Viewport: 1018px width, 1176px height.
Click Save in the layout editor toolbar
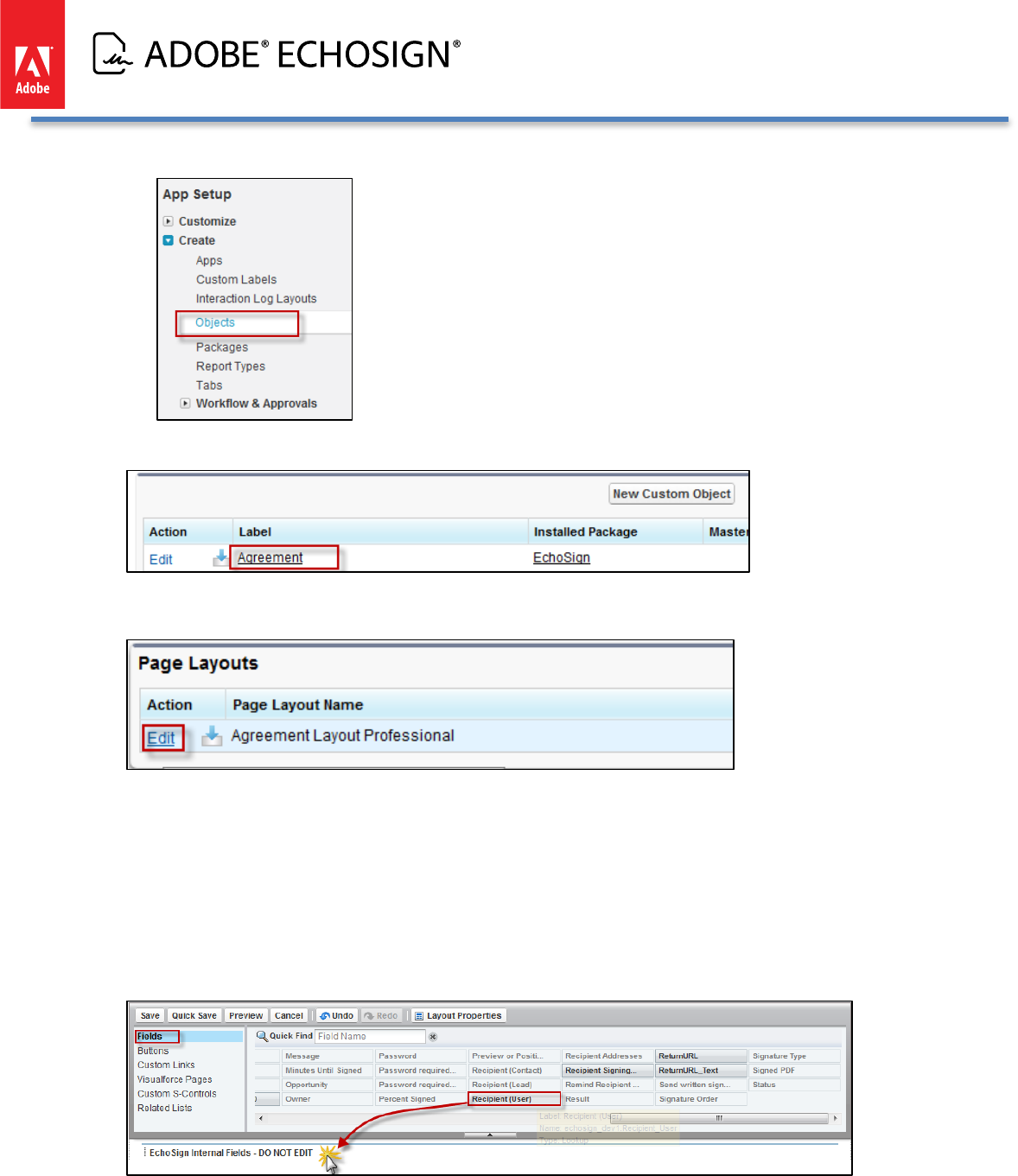[150, 1015]
